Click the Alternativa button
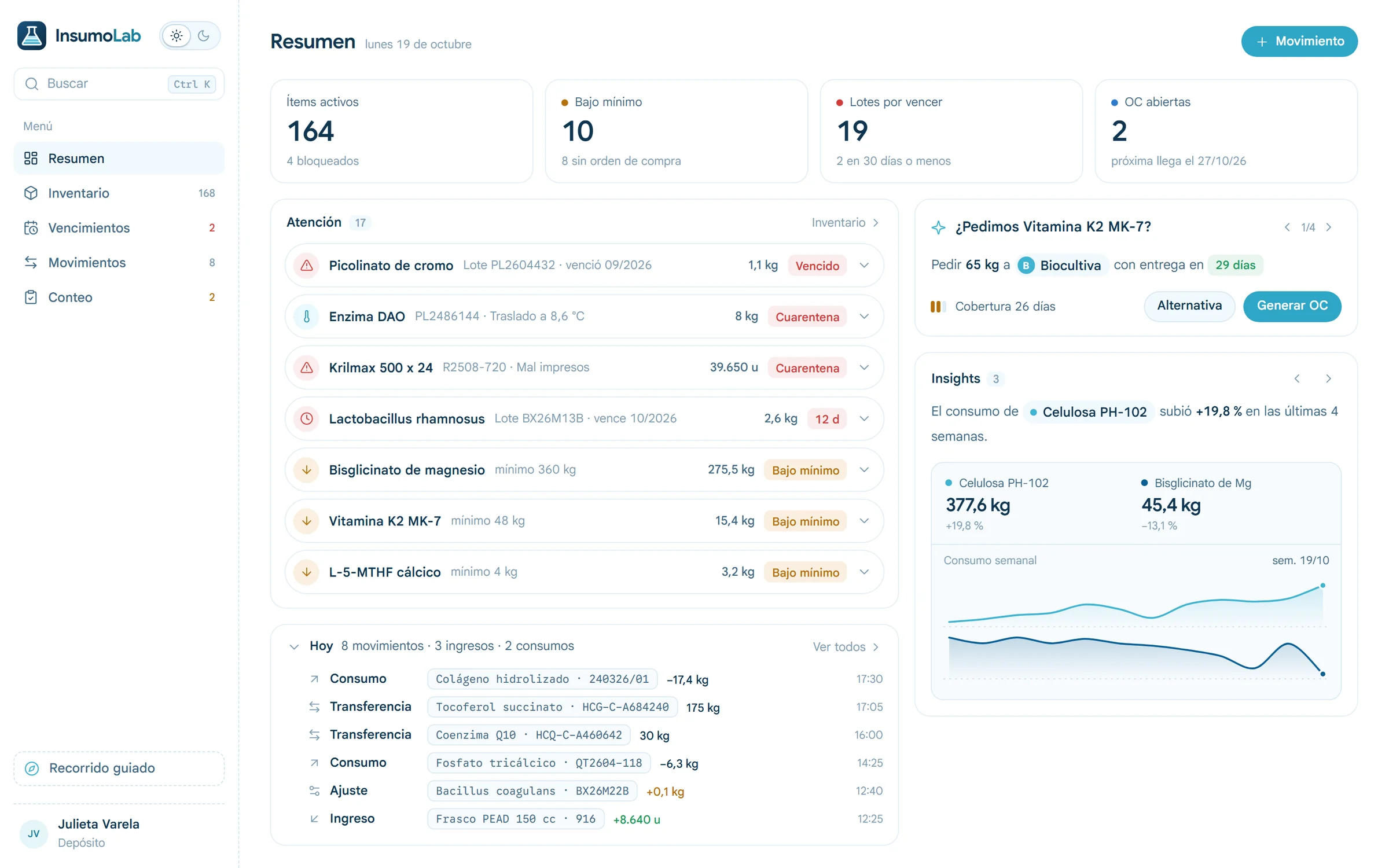 click(1189, 306)
